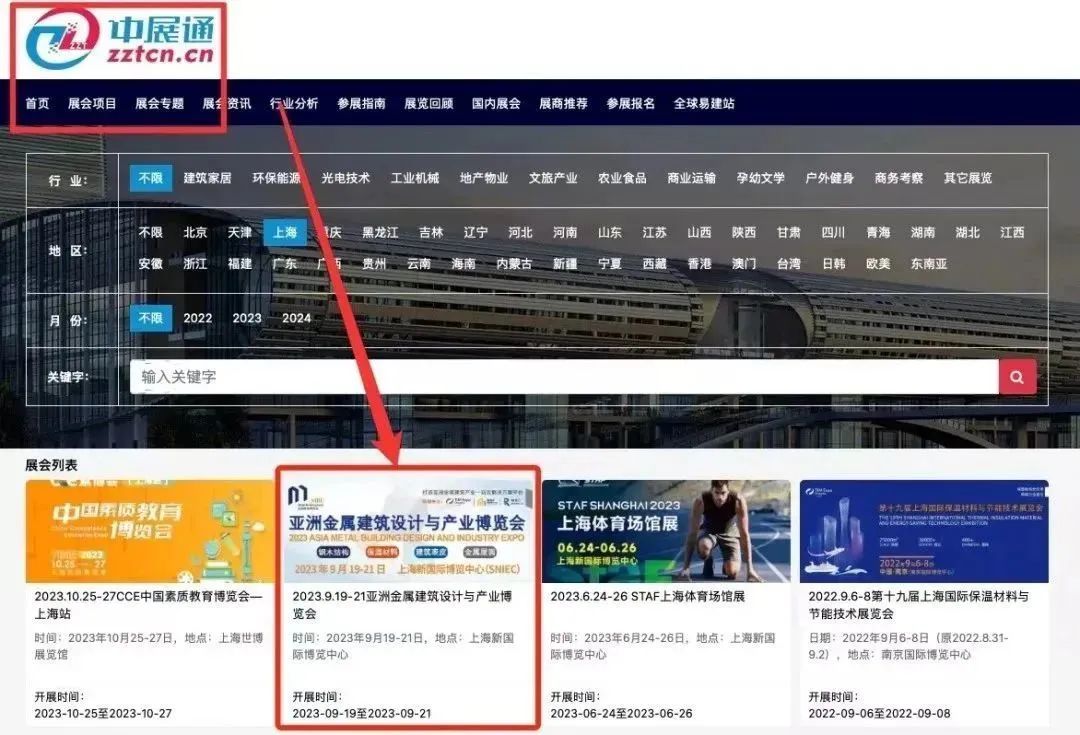The width and height of the screenshot is (1080, 735).
Task: Filter exhibitions by year 2023
Action: [247, 318]
